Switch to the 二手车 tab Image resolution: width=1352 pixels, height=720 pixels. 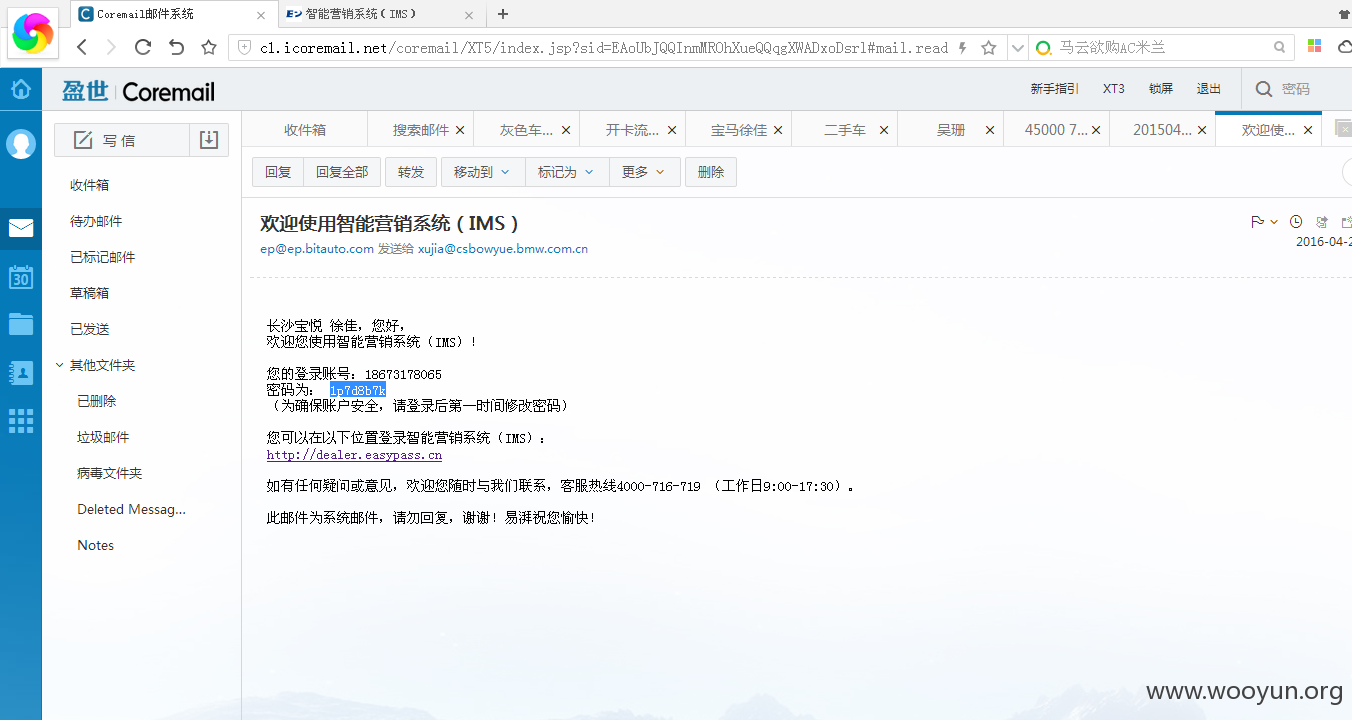point(845,130)
